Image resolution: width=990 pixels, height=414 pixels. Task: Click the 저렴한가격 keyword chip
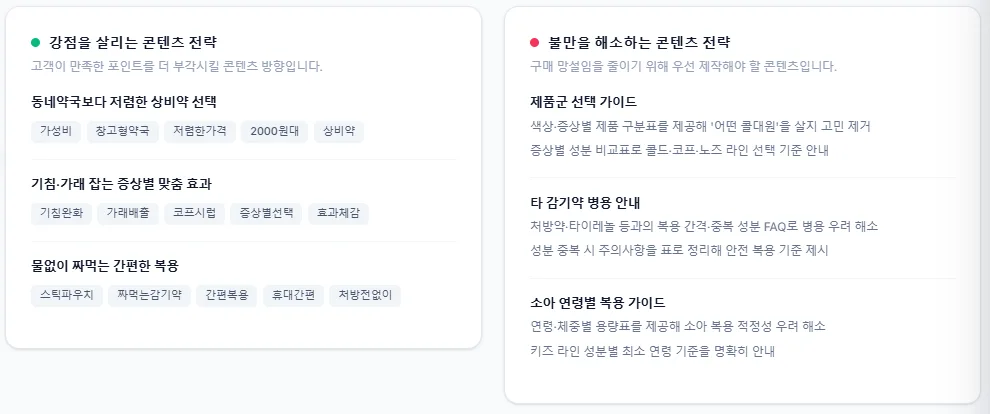tap(200, 132)
